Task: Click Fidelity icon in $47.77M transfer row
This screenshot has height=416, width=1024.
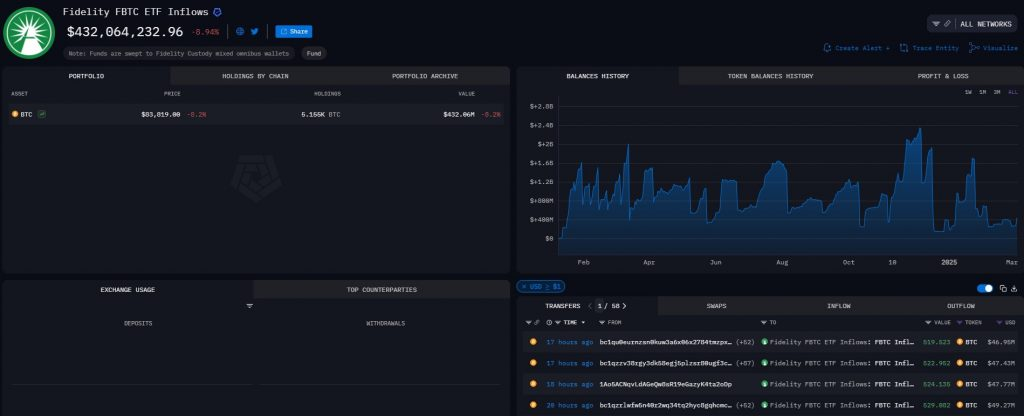Action: [x=765, y=384]
